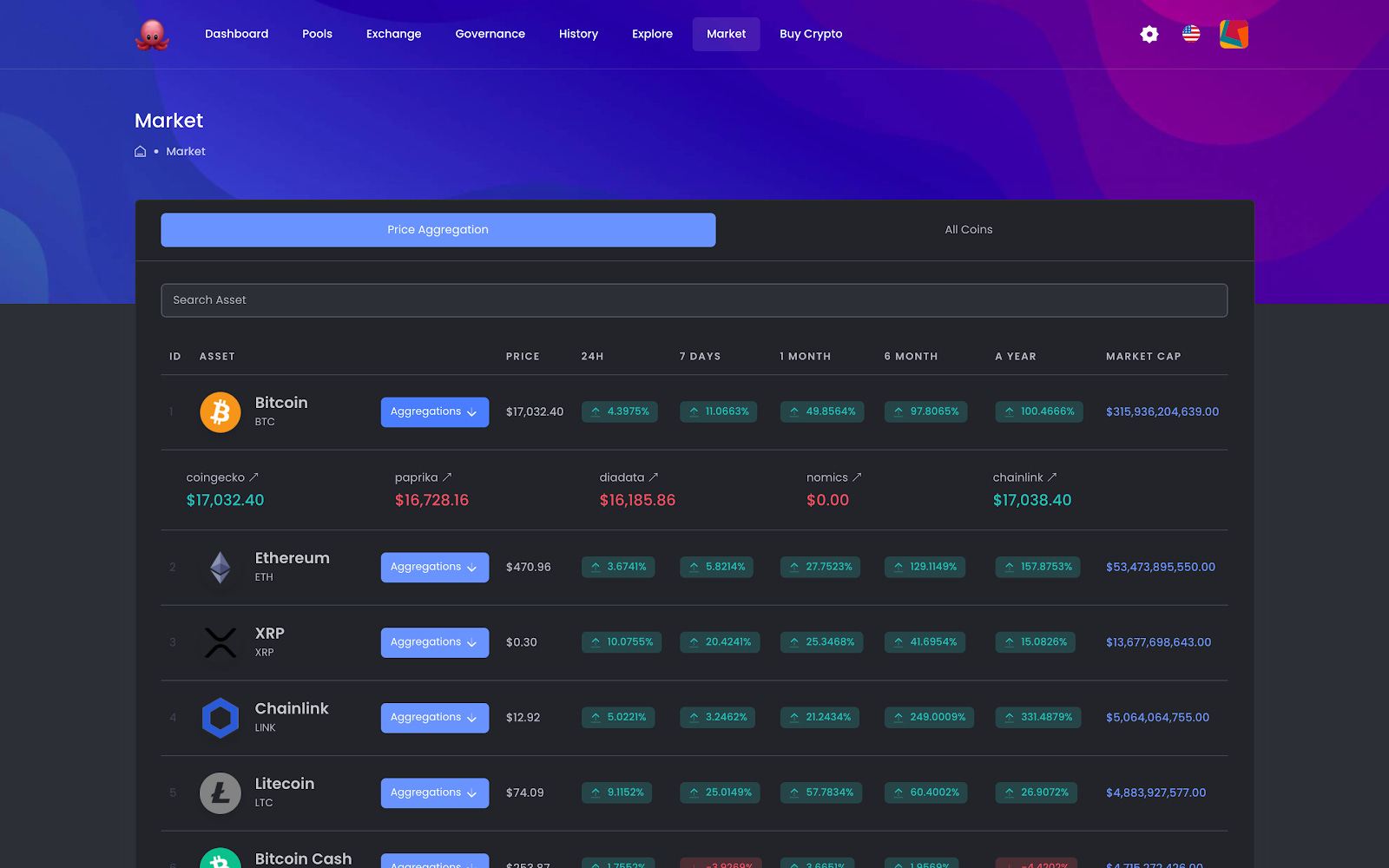Click paprika price $16,728.16
1389x868 pixels.
(431, 501)
